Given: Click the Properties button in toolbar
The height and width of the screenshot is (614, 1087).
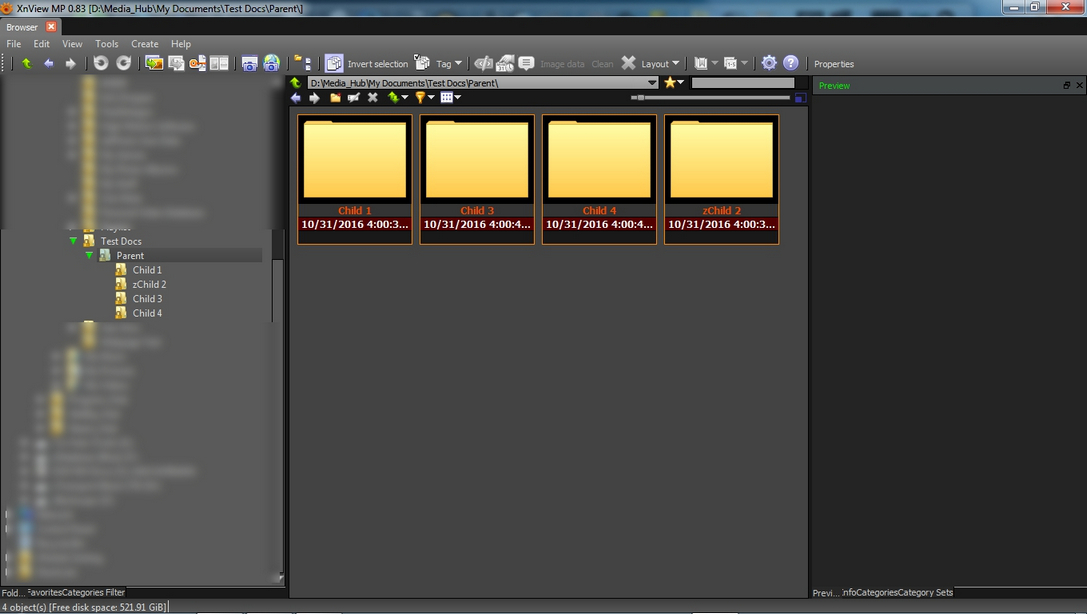Looking at the screenshot, I should (x=834, y=64).
